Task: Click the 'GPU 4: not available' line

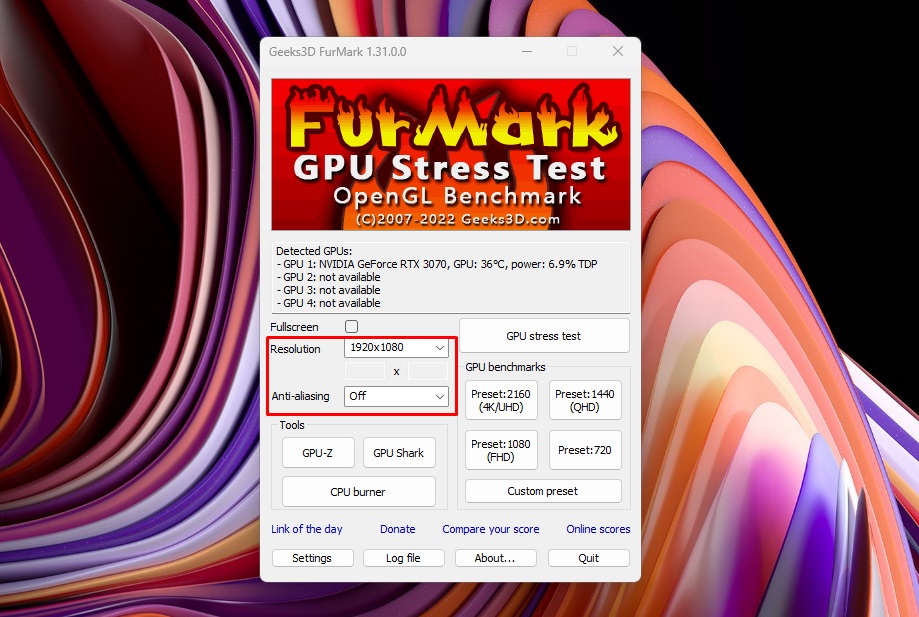Action: point(329,303)
